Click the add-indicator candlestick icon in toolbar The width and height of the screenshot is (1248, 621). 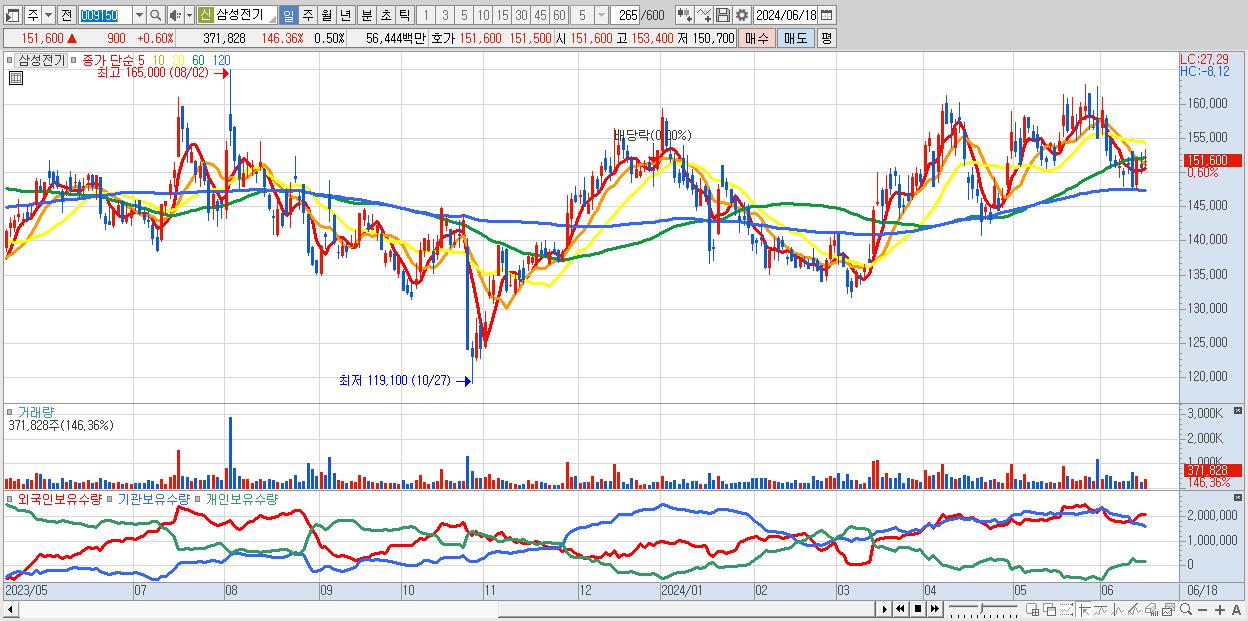[685, 15]
